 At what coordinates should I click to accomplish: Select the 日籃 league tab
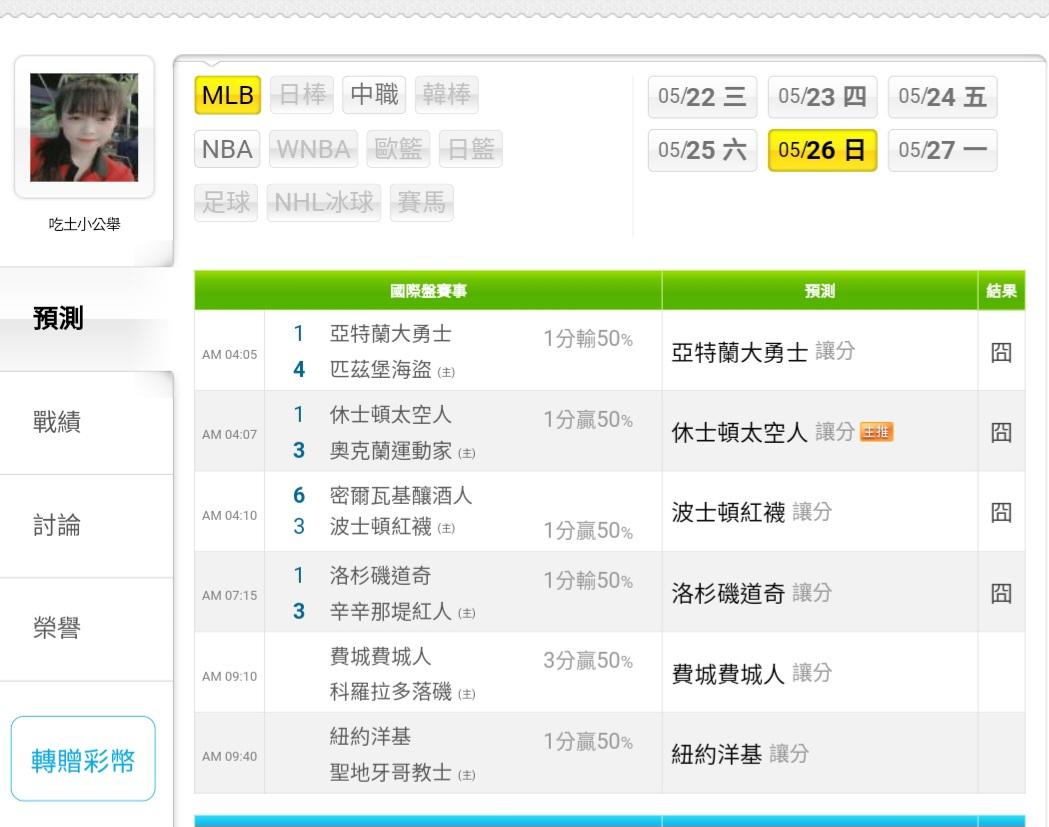tap(470, 149)
